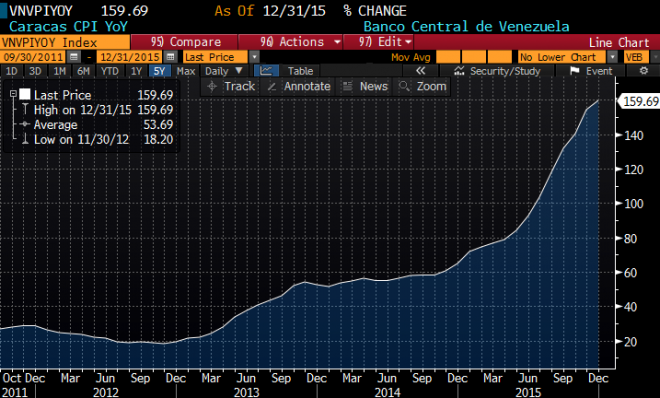Open the Event flag button
The image size is (660, 398).
591,71
